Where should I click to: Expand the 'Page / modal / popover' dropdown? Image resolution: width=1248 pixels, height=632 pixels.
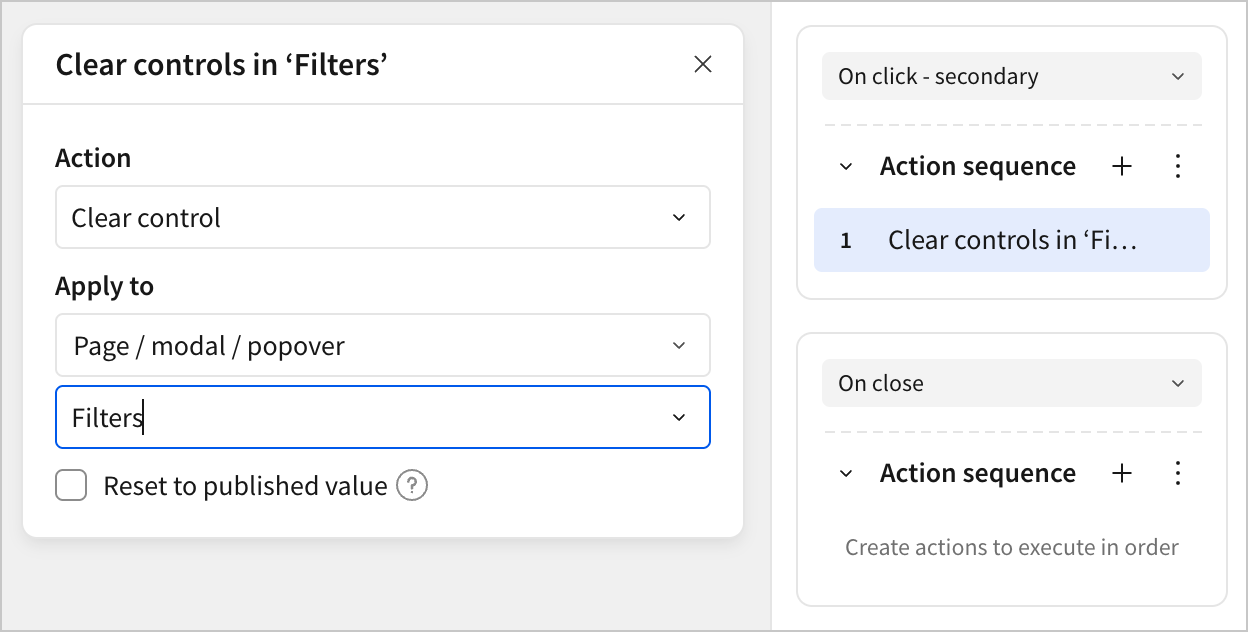(x=382, y=346)
